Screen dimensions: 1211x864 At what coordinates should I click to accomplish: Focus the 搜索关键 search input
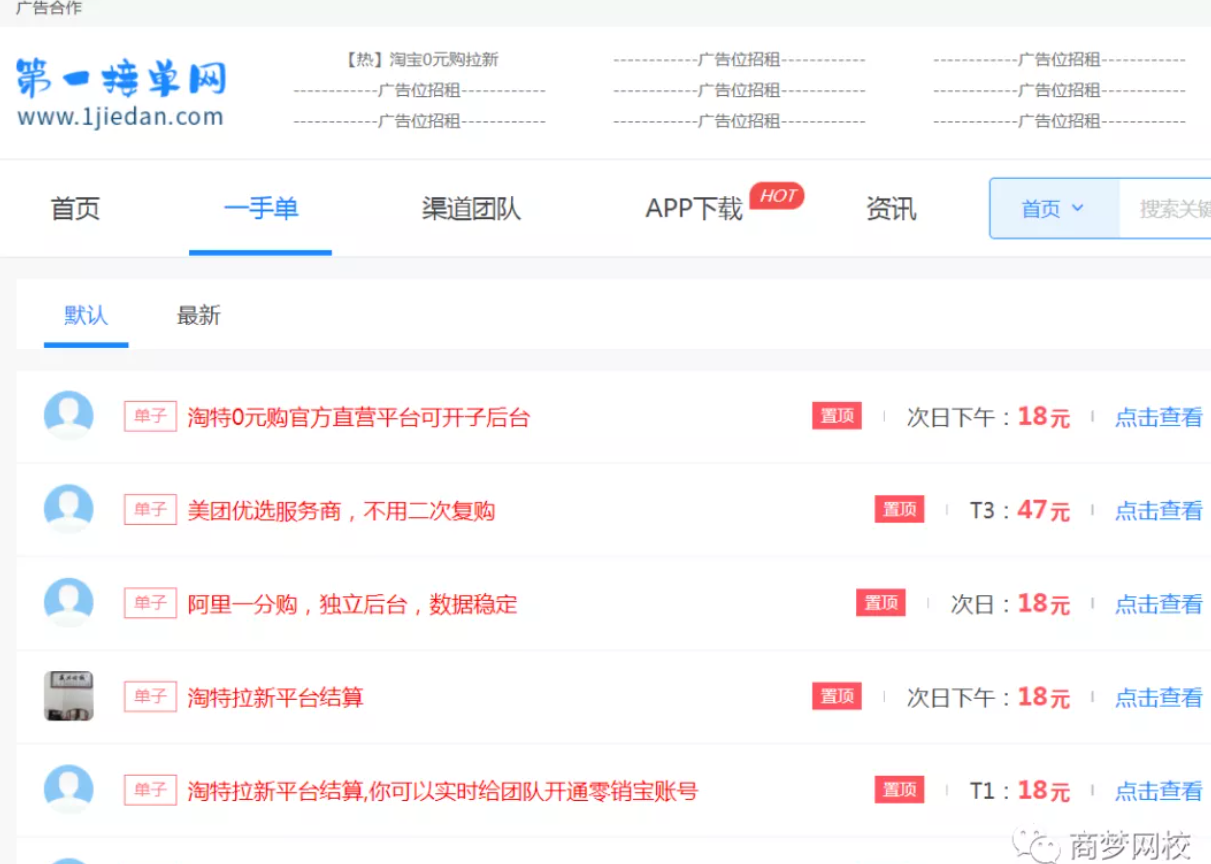1164,209
